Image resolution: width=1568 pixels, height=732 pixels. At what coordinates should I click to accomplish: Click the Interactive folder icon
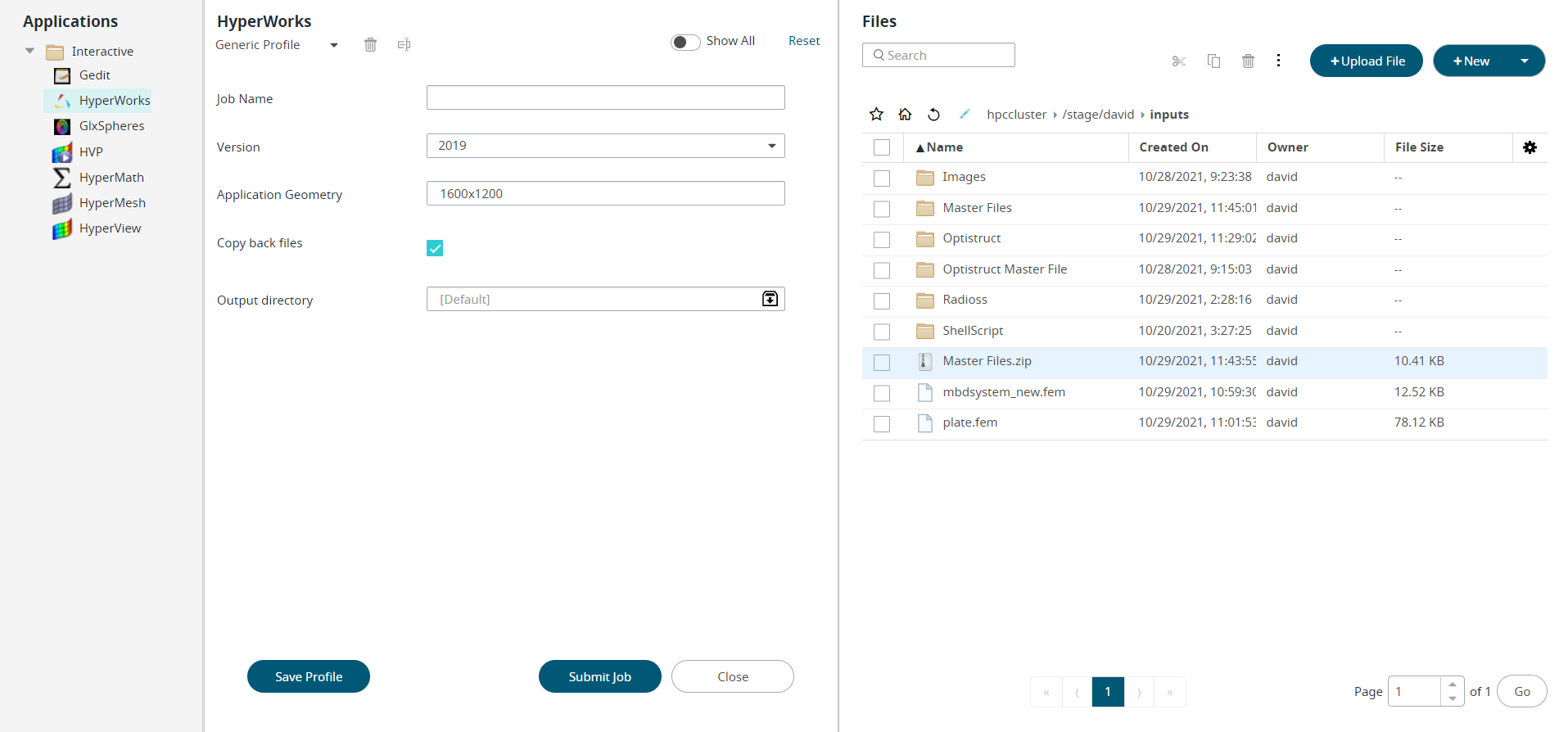pyautogui.click(x=55, y=52)
